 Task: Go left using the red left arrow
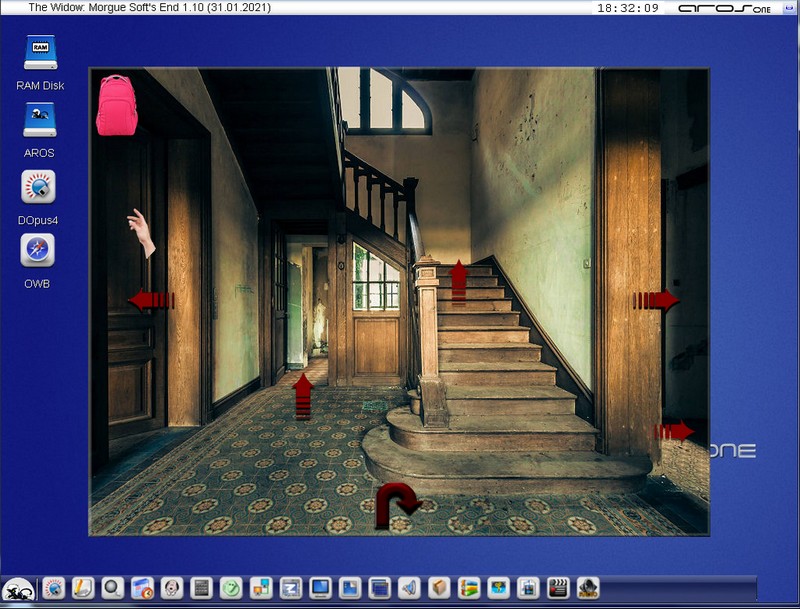click(x=151, y=299)
